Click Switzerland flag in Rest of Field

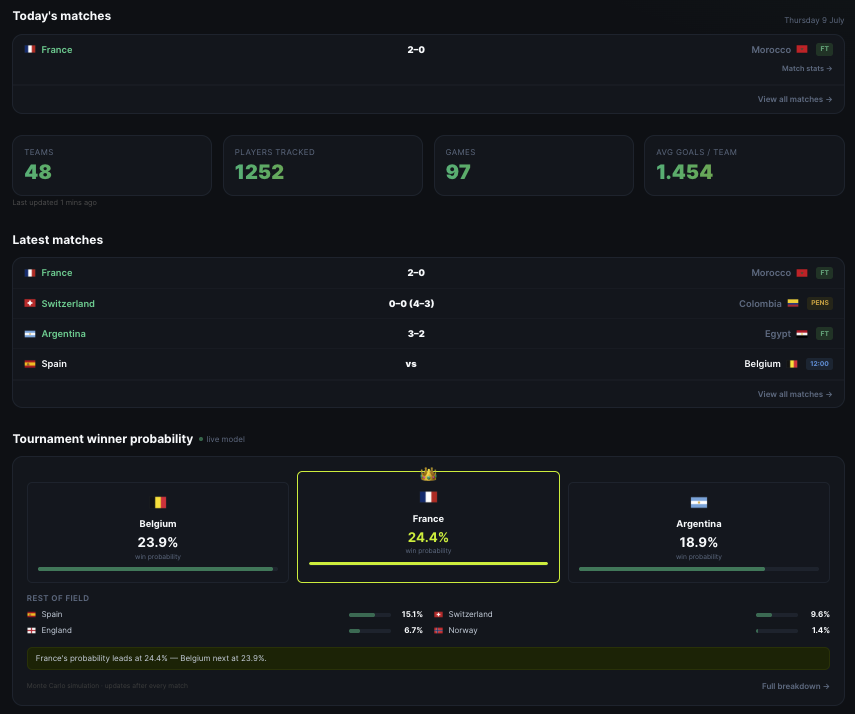point(438,614)
